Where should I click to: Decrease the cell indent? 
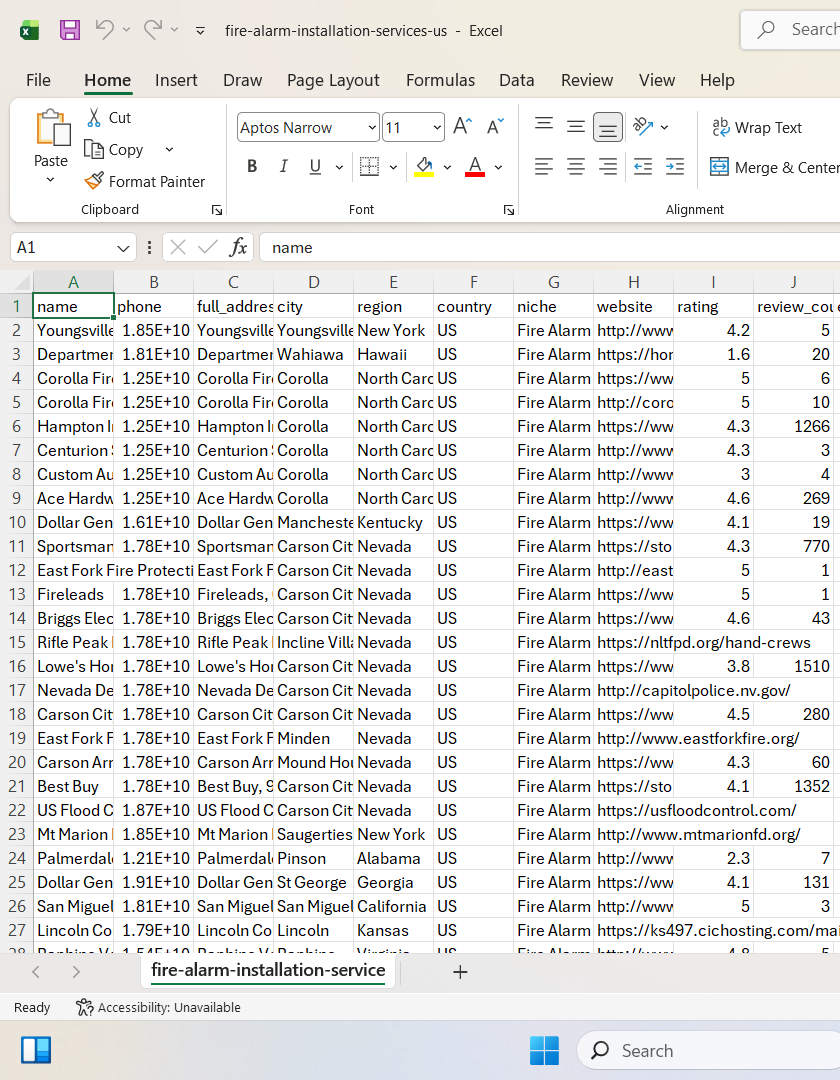click(x=643, y=166)
